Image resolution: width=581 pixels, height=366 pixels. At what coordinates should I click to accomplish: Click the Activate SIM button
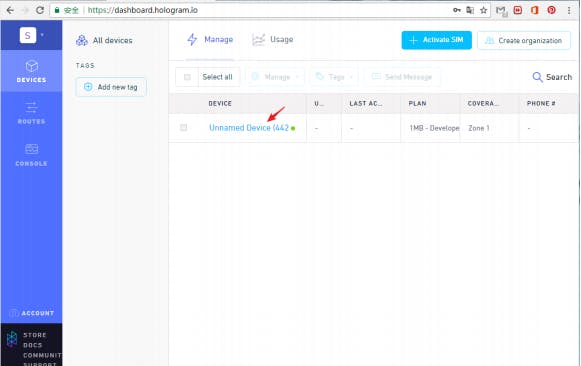coord(436,40)
